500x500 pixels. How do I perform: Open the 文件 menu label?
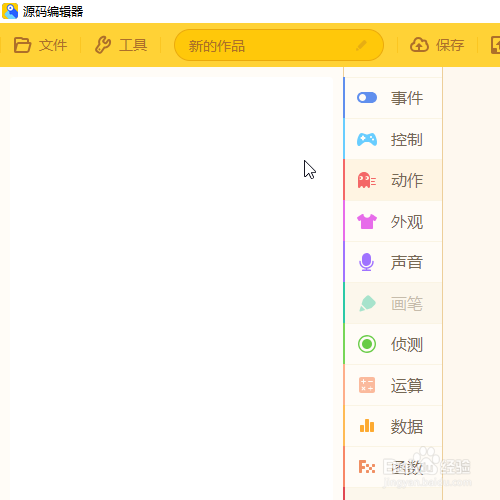click(x=53, y=45)
